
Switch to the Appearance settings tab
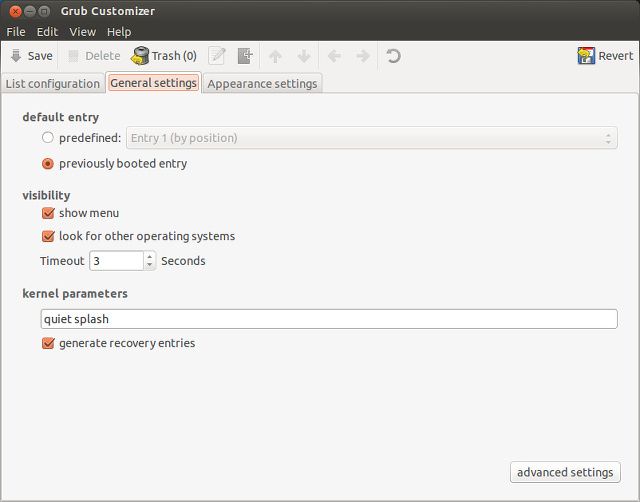262,84
